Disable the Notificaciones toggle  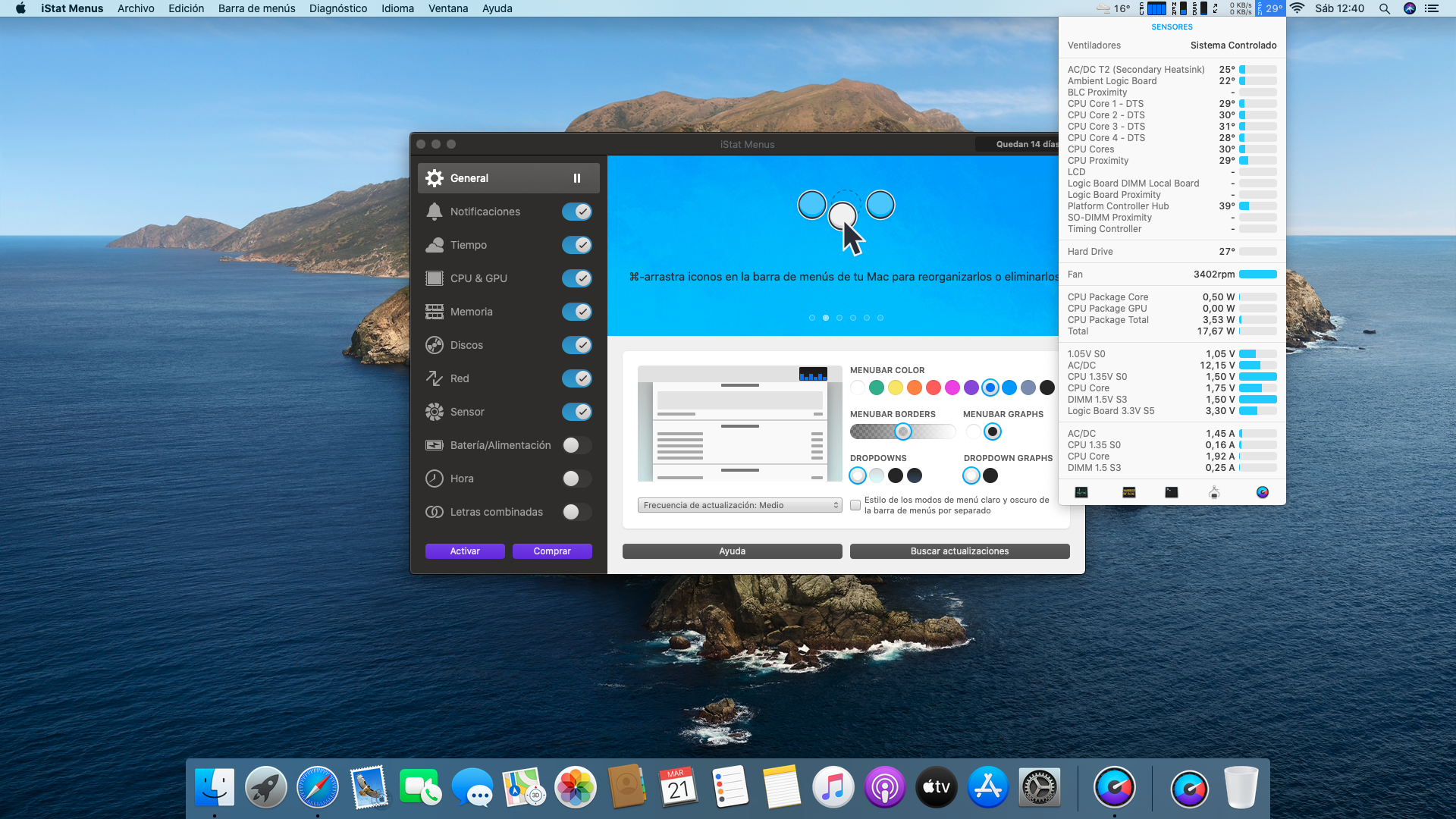(x=576, y=212)
